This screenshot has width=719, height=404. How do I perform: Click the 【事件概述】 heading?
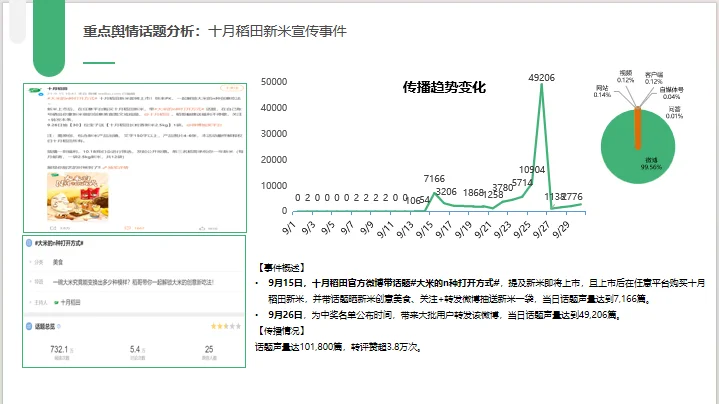point(280,267)
